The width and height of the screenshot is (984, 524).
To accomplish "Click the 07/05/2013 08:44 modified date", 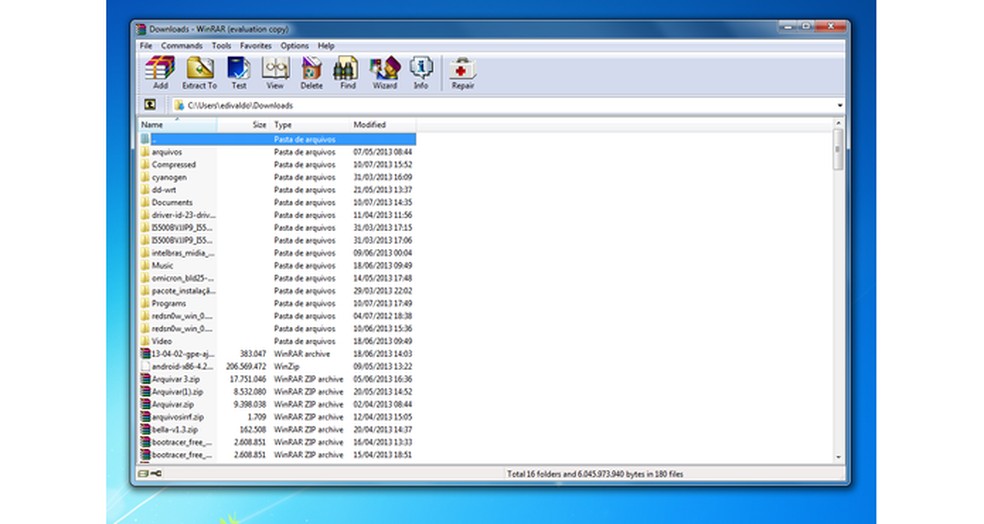I will click(x=383, y=152).
